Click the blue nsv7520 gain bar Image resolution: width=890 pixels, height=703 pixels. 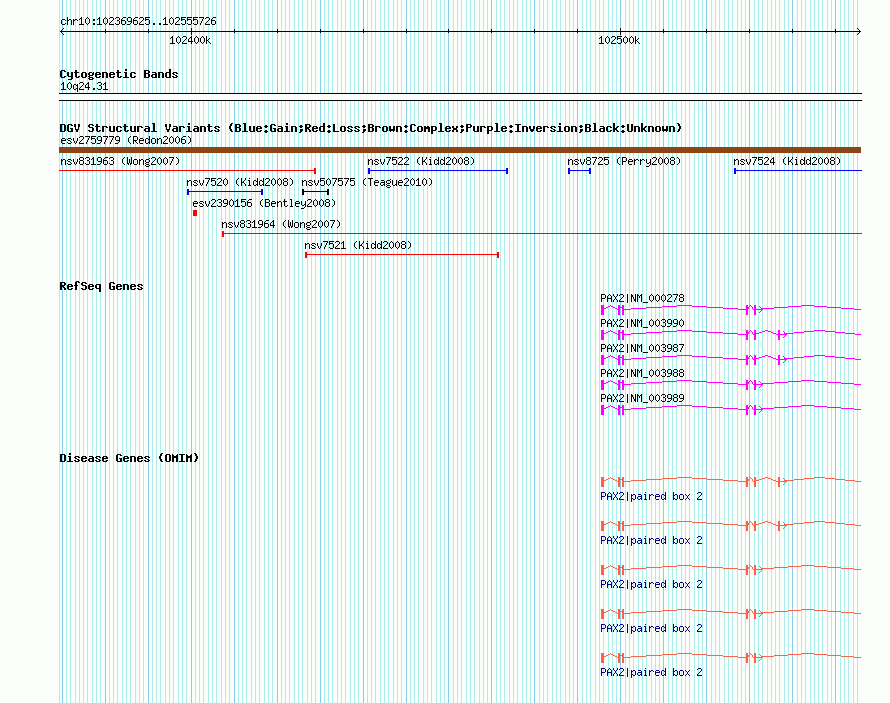click(225, 192)
